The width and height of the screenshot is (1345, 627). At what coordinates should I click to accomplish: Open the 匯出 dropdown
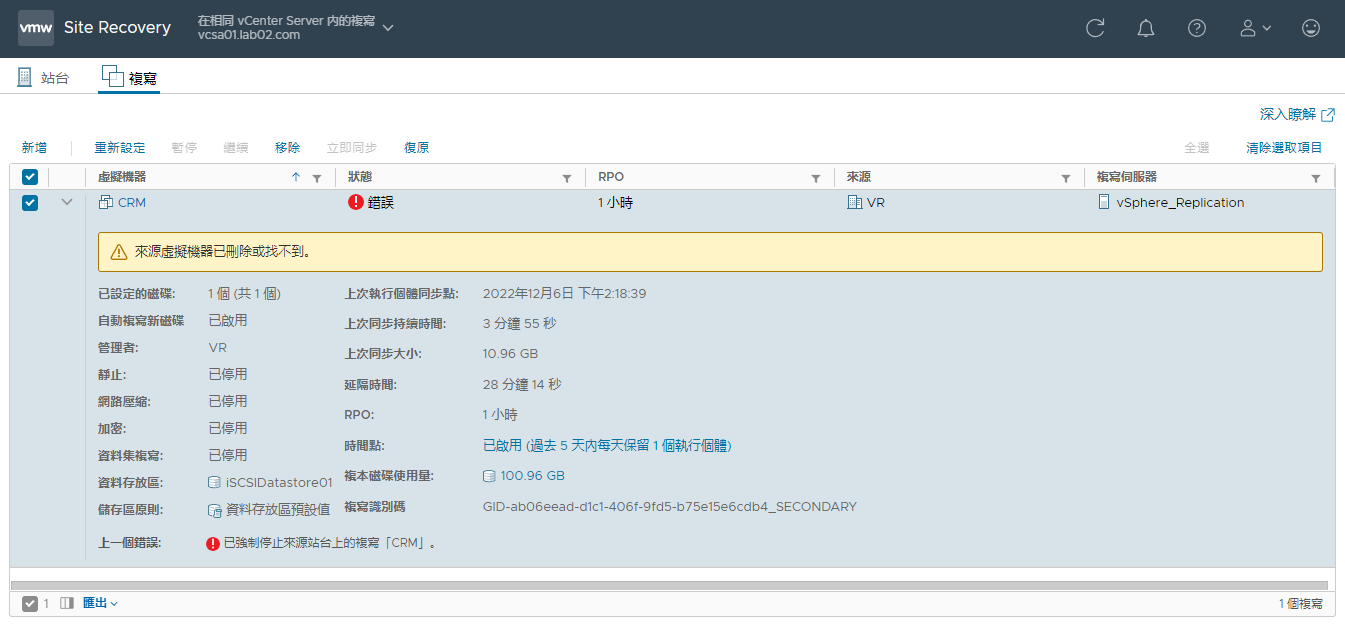pyautogui.click(x=100, y=604)
